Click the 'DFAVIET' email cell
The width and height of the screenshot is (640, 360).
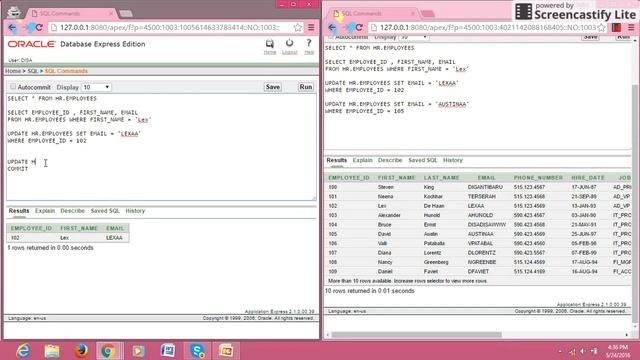coord(478,271)
